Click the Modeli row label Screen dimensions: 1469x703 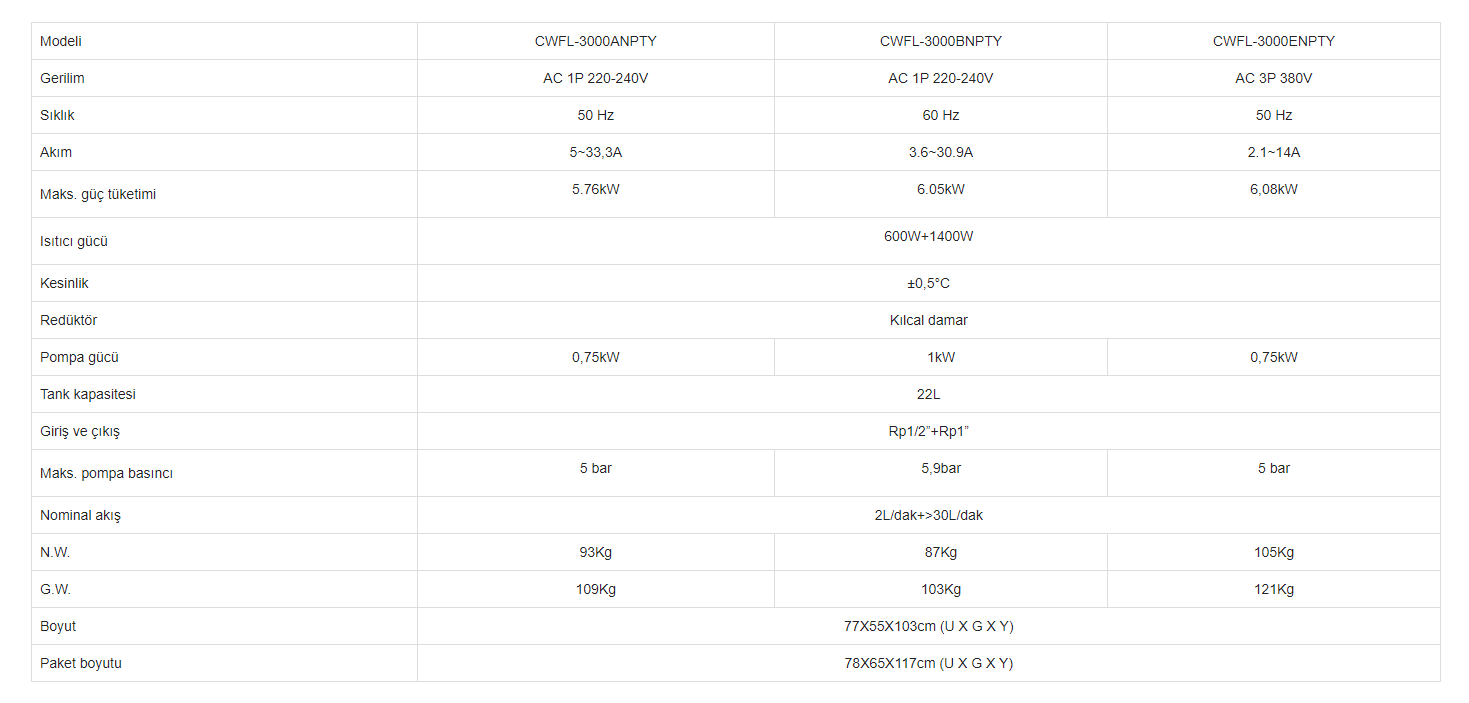click(x=61, y=41)
